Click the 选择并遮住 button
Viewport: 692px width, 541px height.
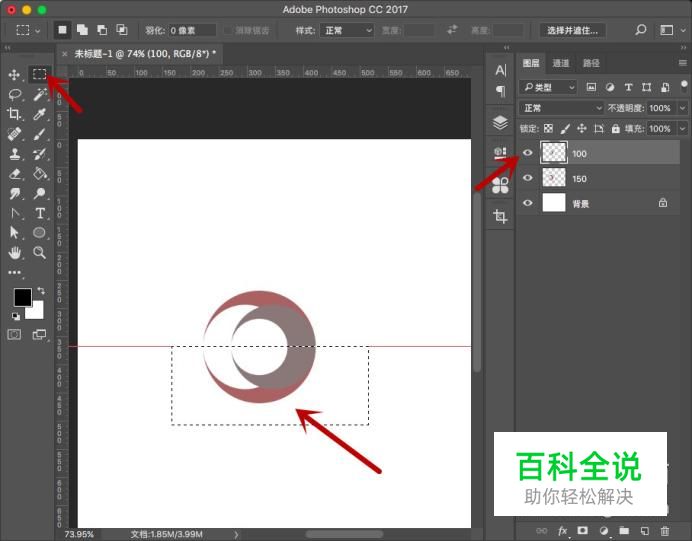[572, 30]
